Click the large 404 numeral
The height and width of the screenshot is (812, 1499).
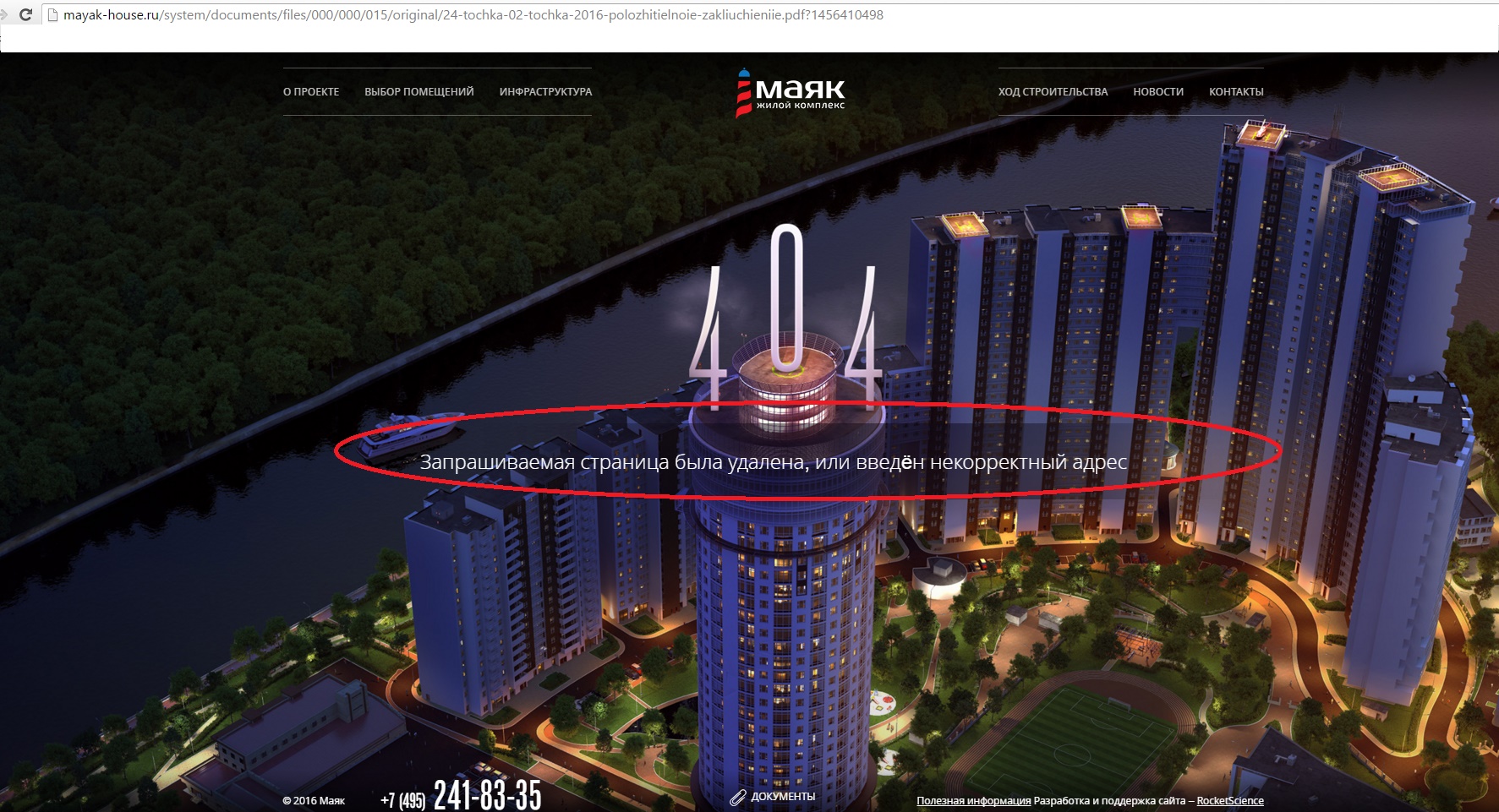(786, 317)
